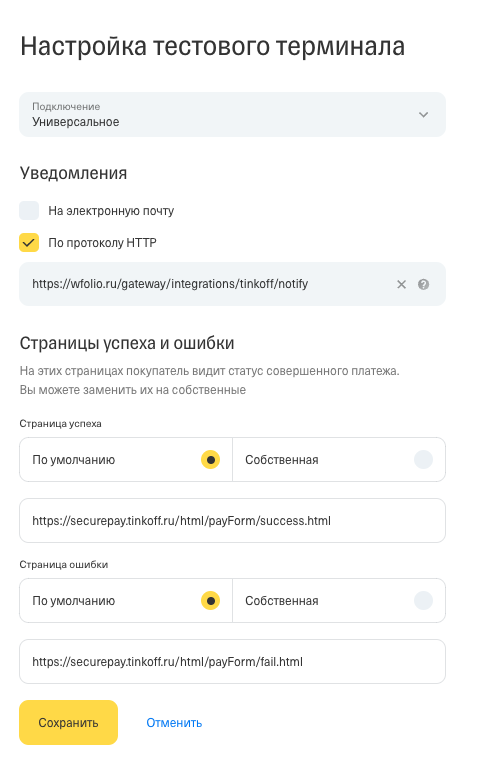This screenshot has width=480, height=769.
Task: Click the Отменить link
Action: [x=174, y=722]
